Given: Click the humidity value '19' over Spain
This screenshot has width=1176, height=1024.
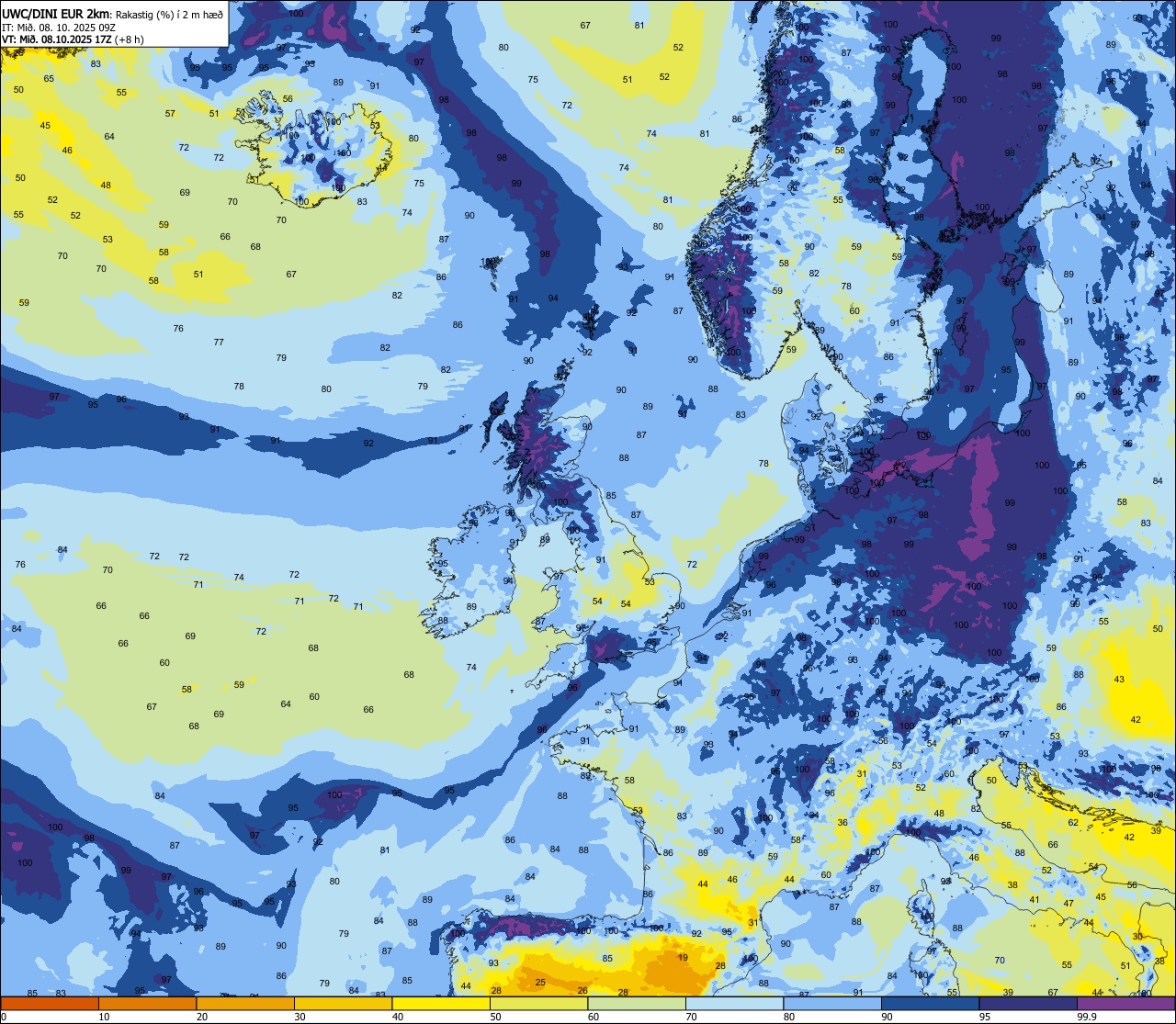Looking at the screenshot, I should (x=683, y=958).
